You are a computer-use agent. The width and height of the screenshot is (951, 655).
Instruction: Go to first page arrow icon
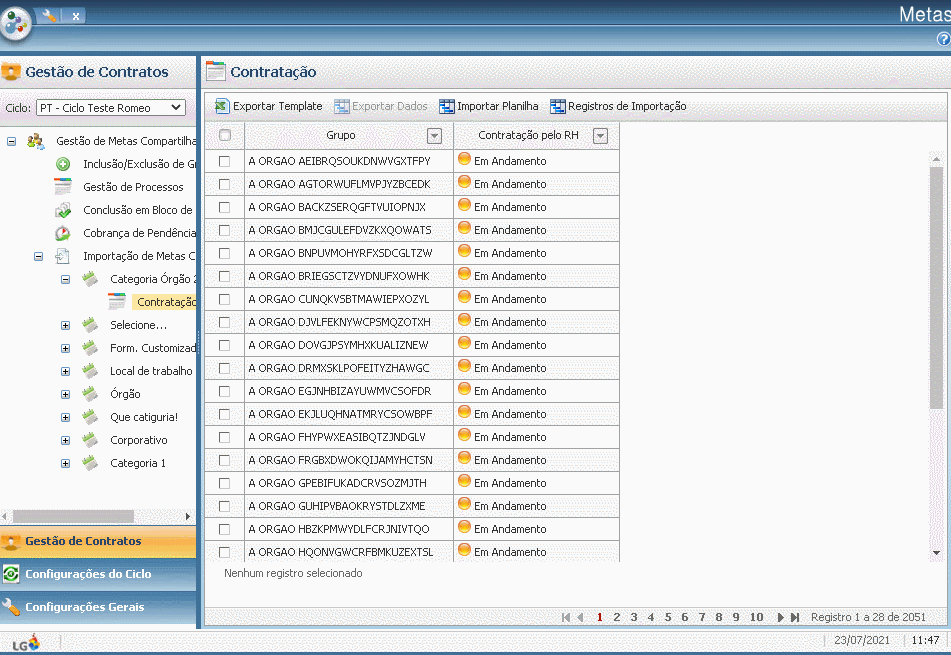click(x=566, y=617)
